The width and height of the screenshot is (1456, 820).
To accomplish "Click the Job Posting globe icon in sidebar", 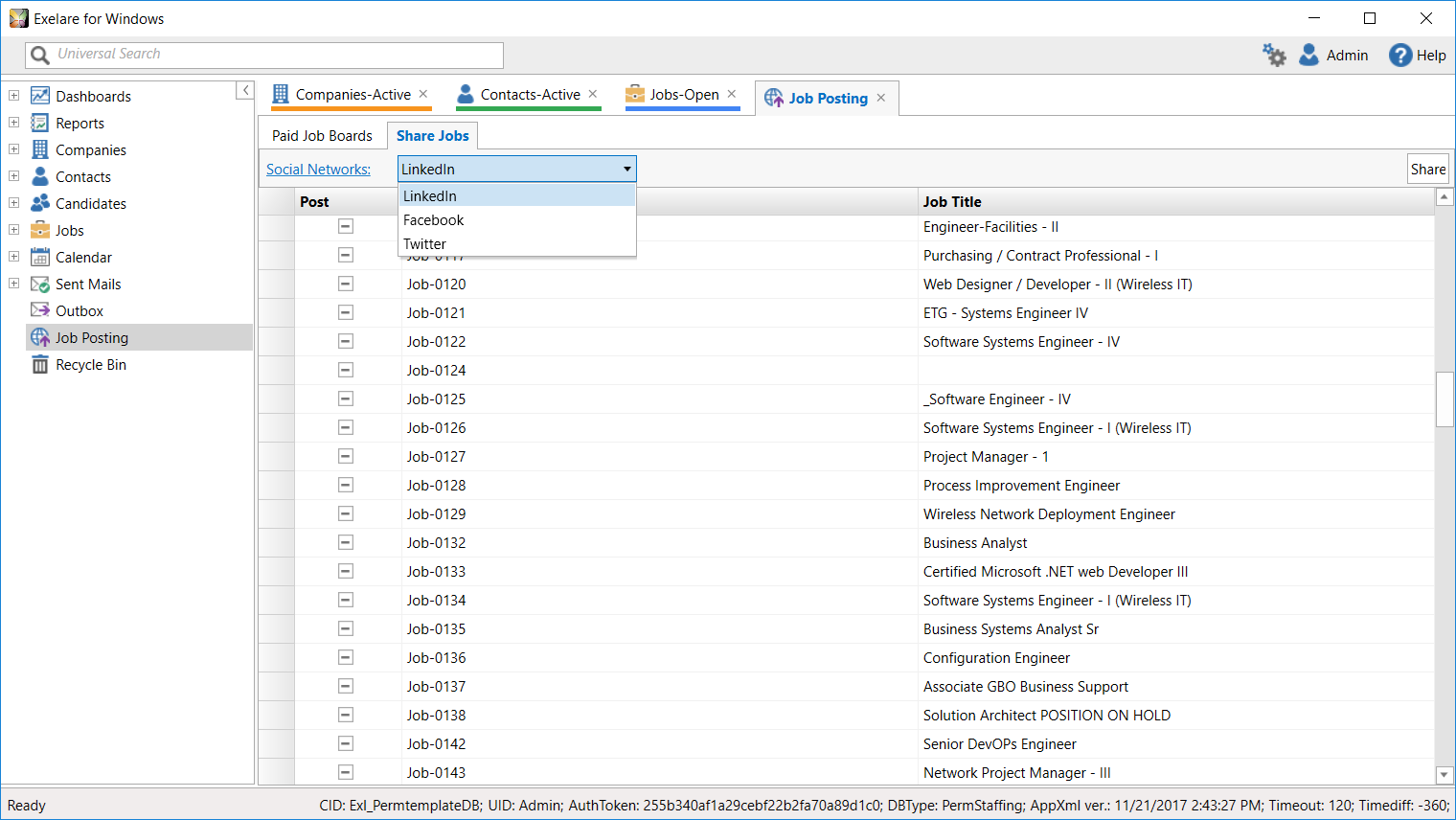I will point(40,337).
